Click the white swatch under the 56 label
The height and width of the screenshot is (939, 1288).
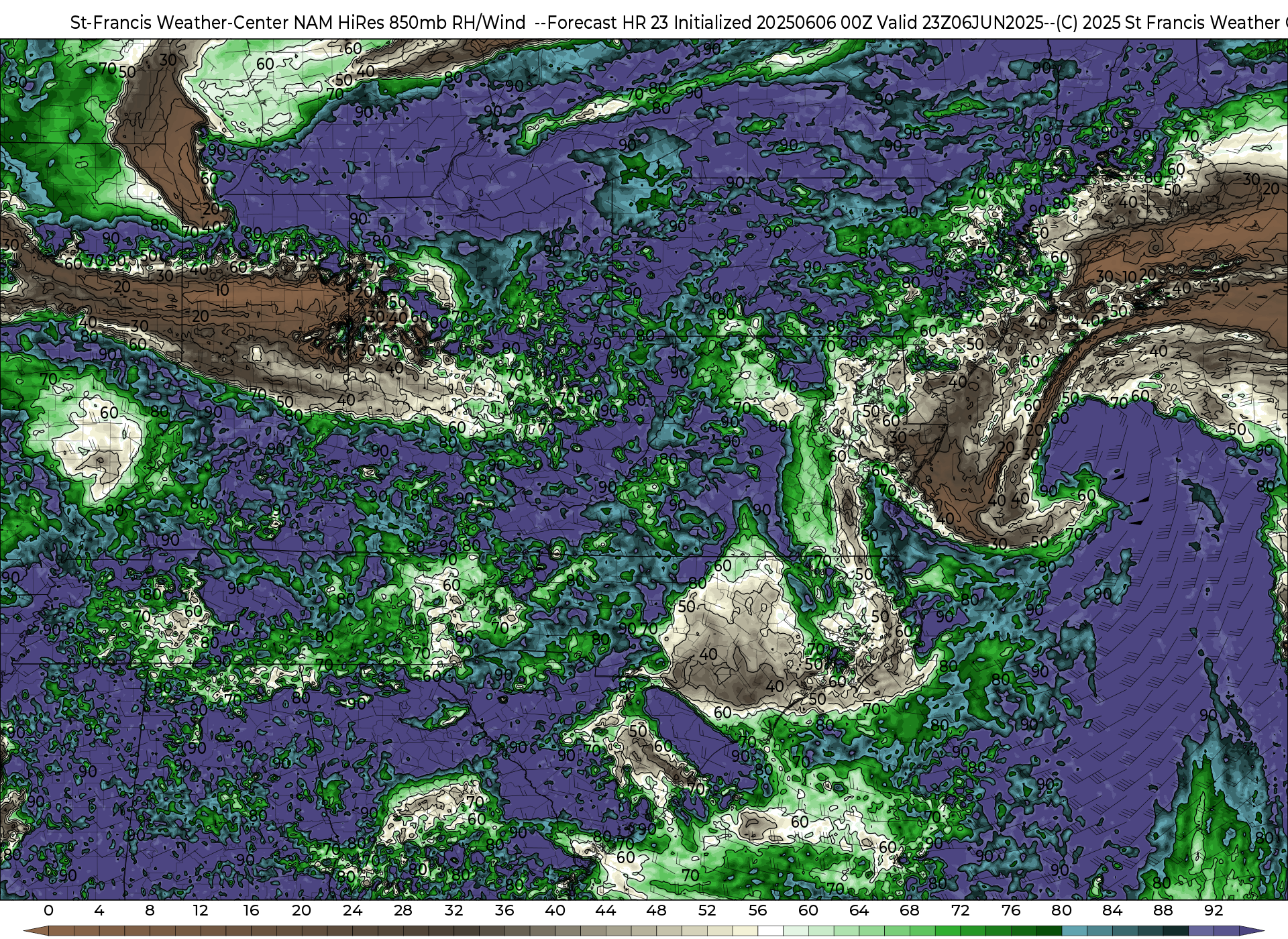[770, 931]
